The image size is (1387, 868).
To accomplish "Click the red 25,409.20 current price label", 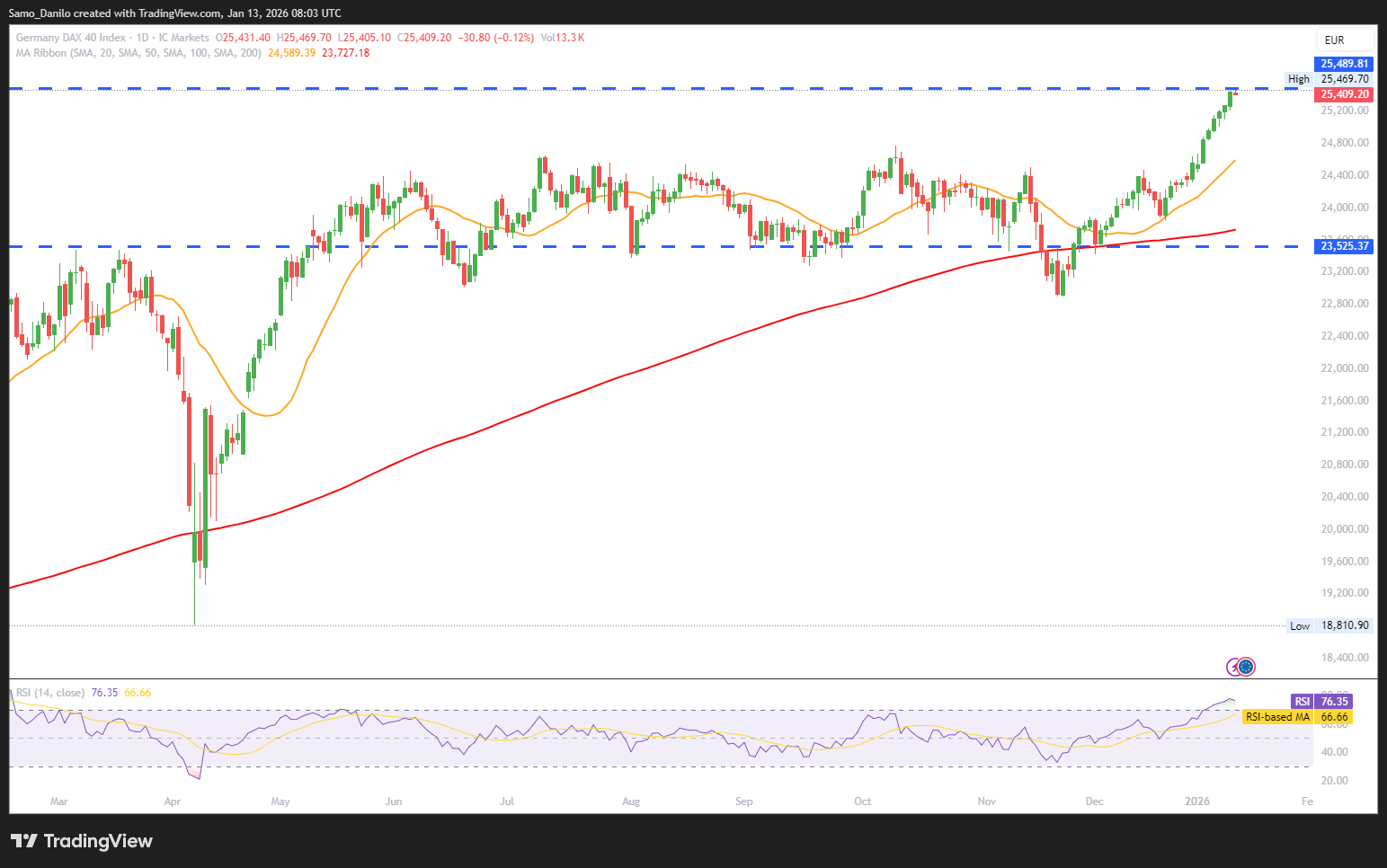I will coord(1344,94).
